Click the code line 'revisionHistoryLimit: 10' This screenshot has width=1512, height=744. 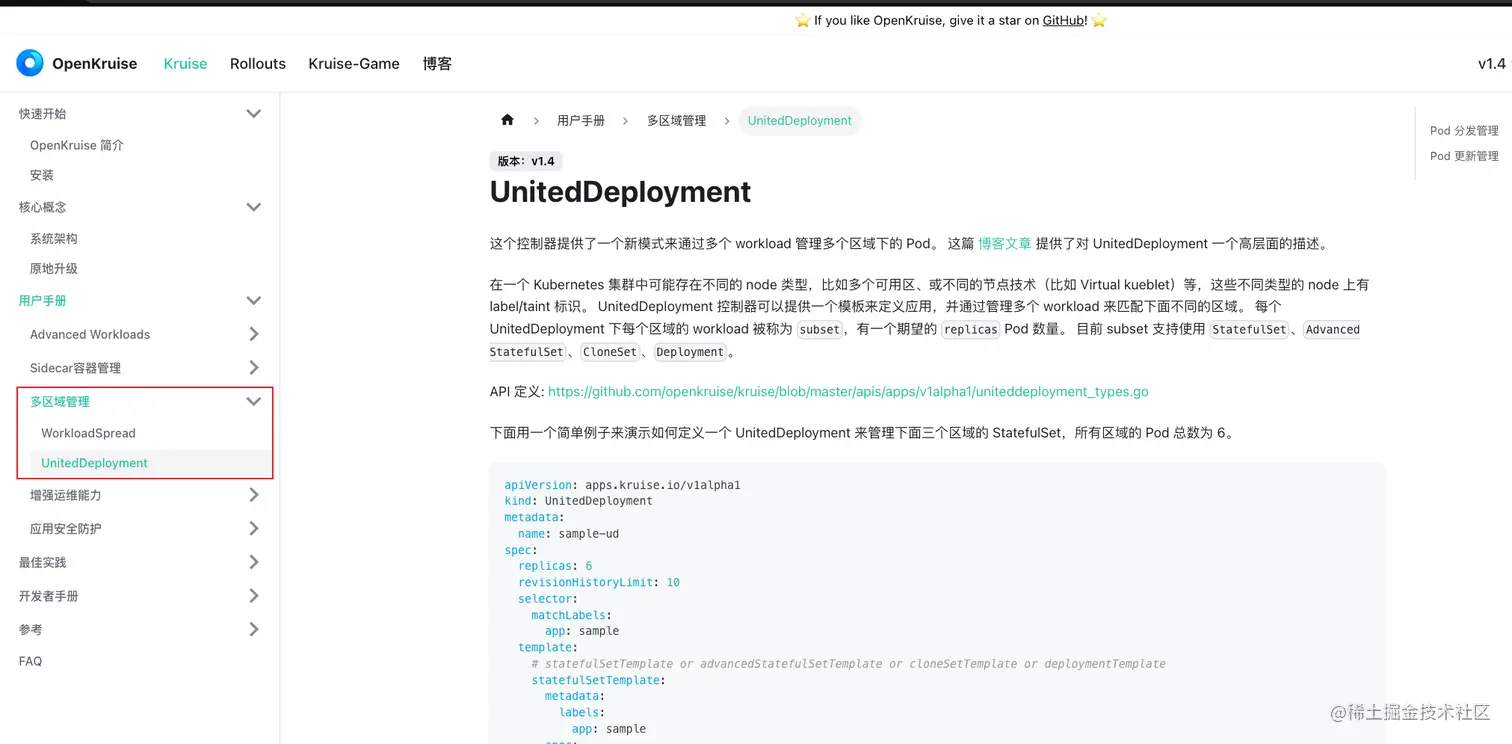tap(599, 582)
